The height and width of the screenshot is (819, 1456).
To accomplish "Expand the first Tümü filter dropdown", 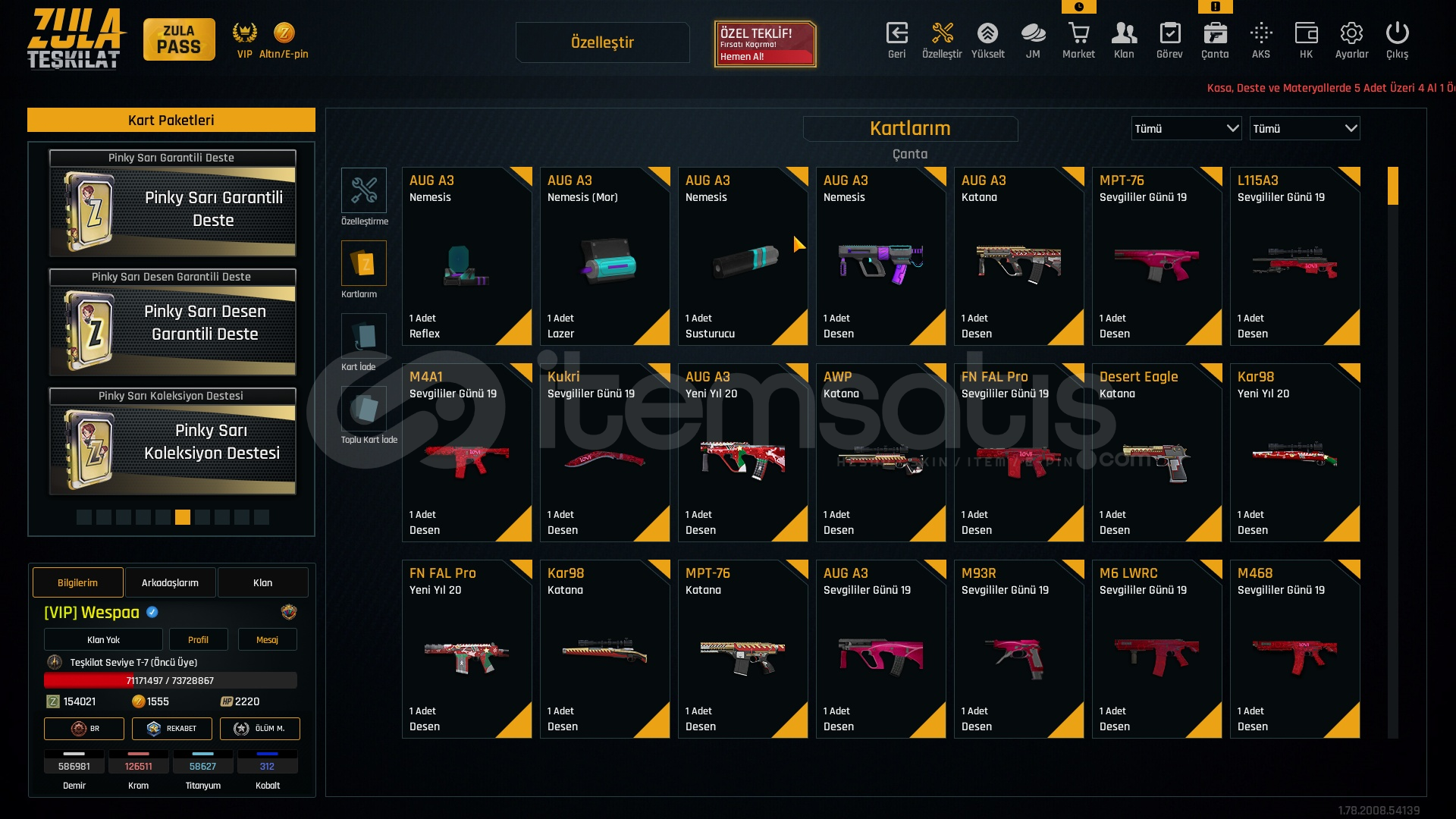I will (1187, 128).
